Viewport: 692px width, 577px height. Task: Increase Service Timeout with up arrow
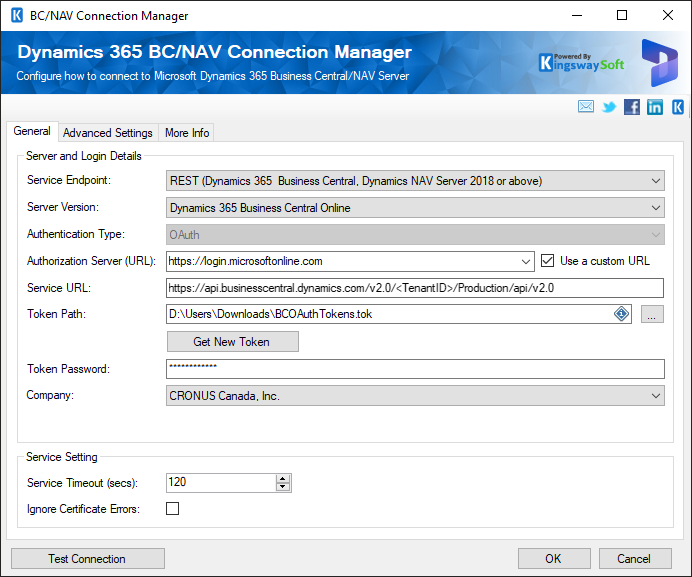(x=282, y=479)
